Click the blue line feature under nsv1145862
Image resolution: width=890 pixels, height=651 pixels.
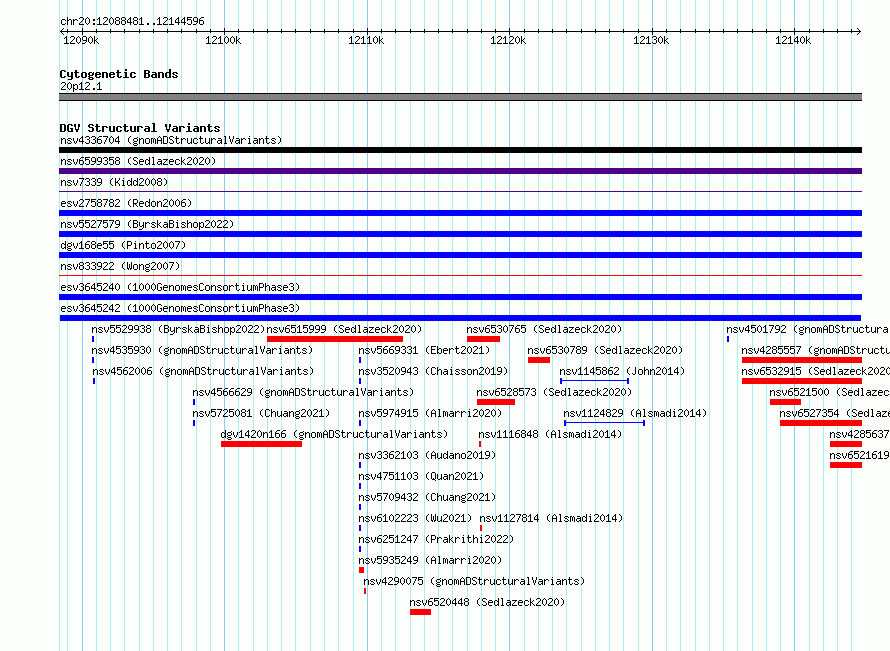click(x=594, y=381)
